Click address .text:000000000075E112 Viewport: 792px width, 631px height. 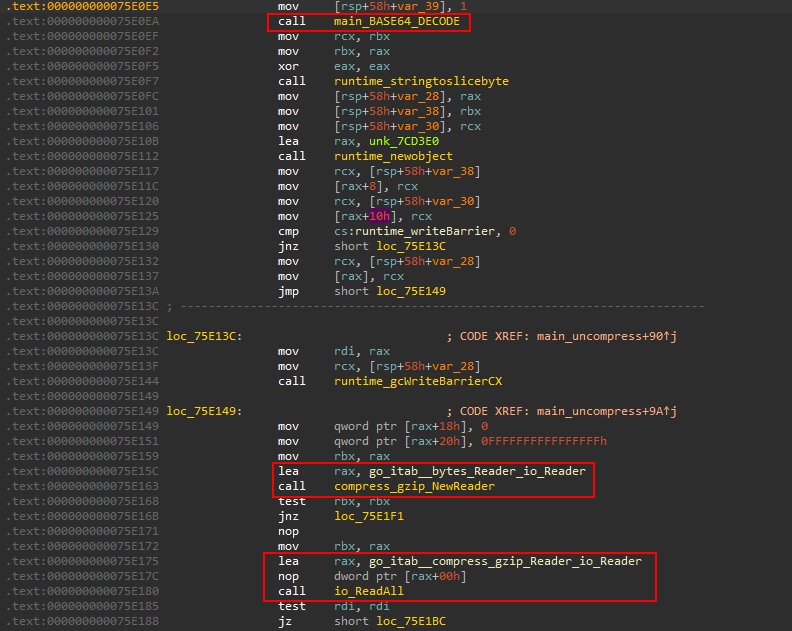82,156
